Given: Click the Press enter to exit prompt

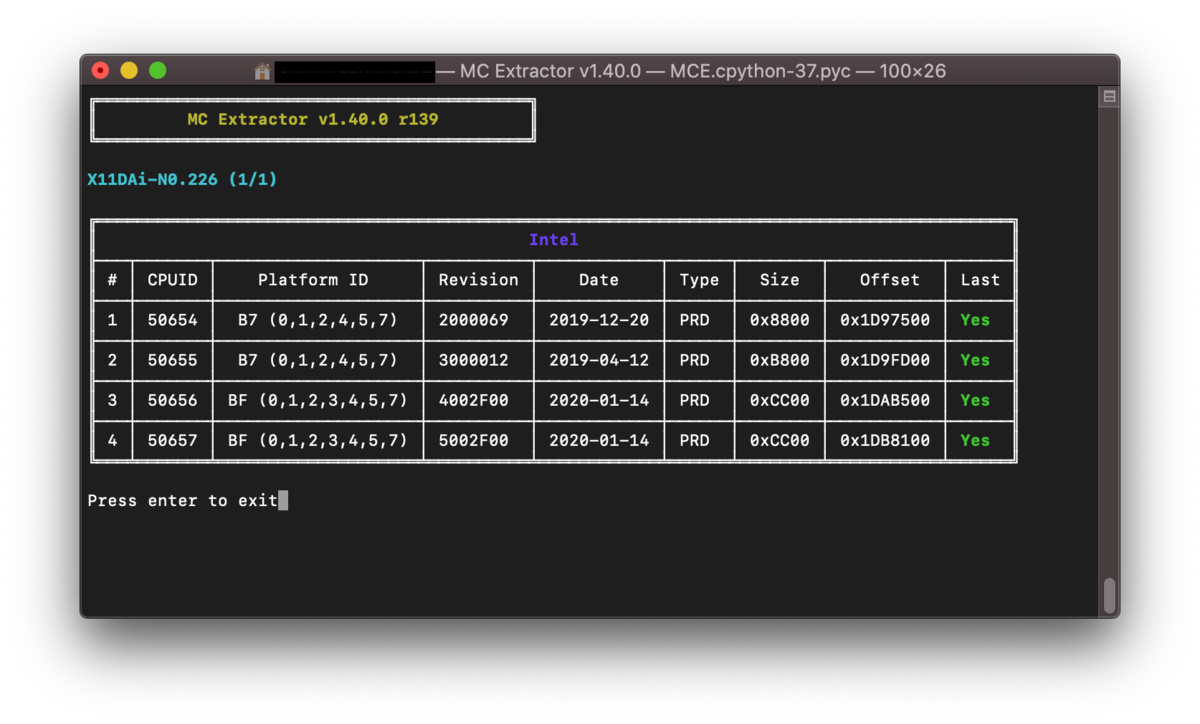Looking at the screenshot, I should [182, 500].
